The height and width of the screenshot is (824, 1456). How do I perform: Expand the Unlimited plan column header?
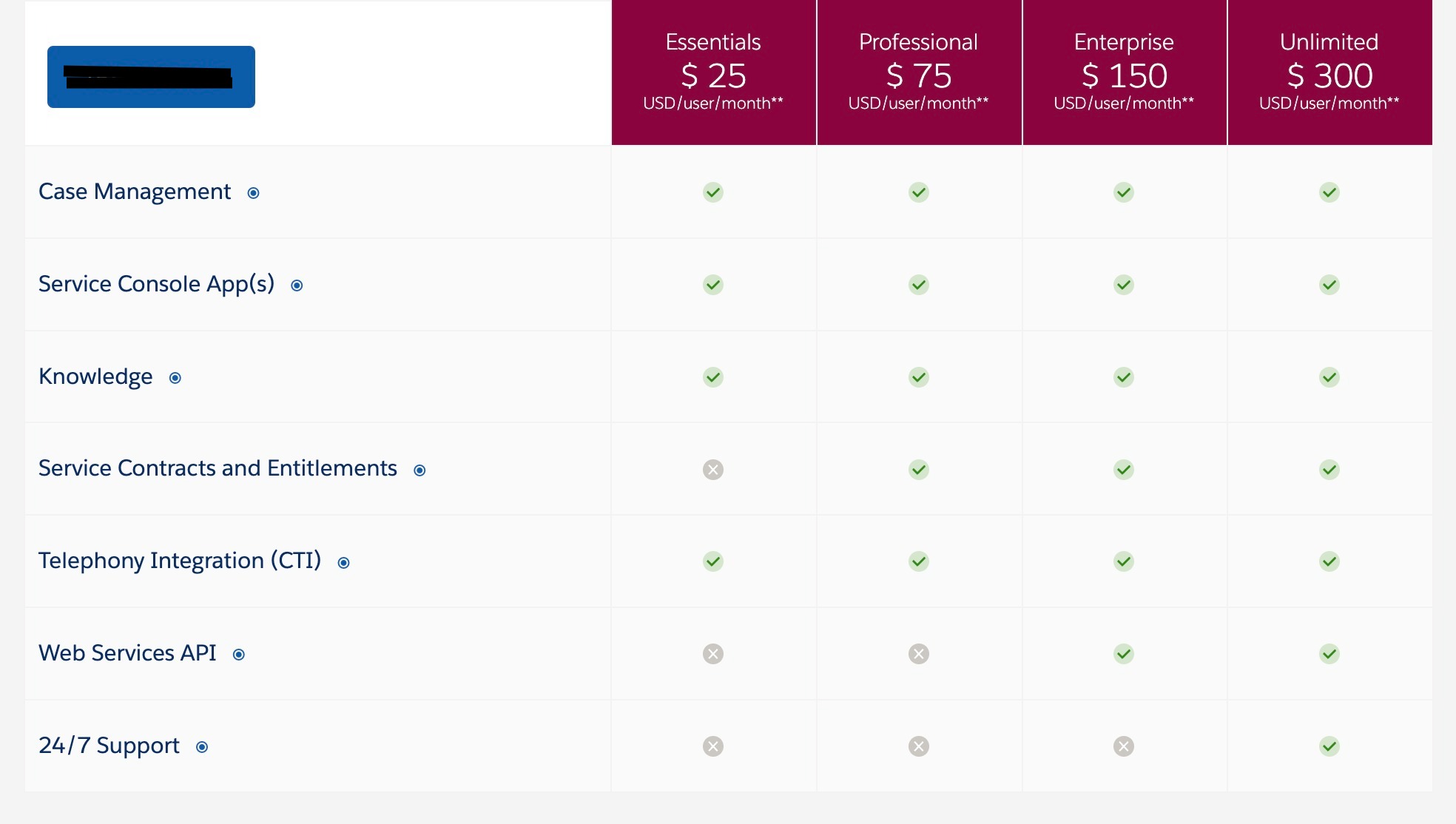[1328, 72]
